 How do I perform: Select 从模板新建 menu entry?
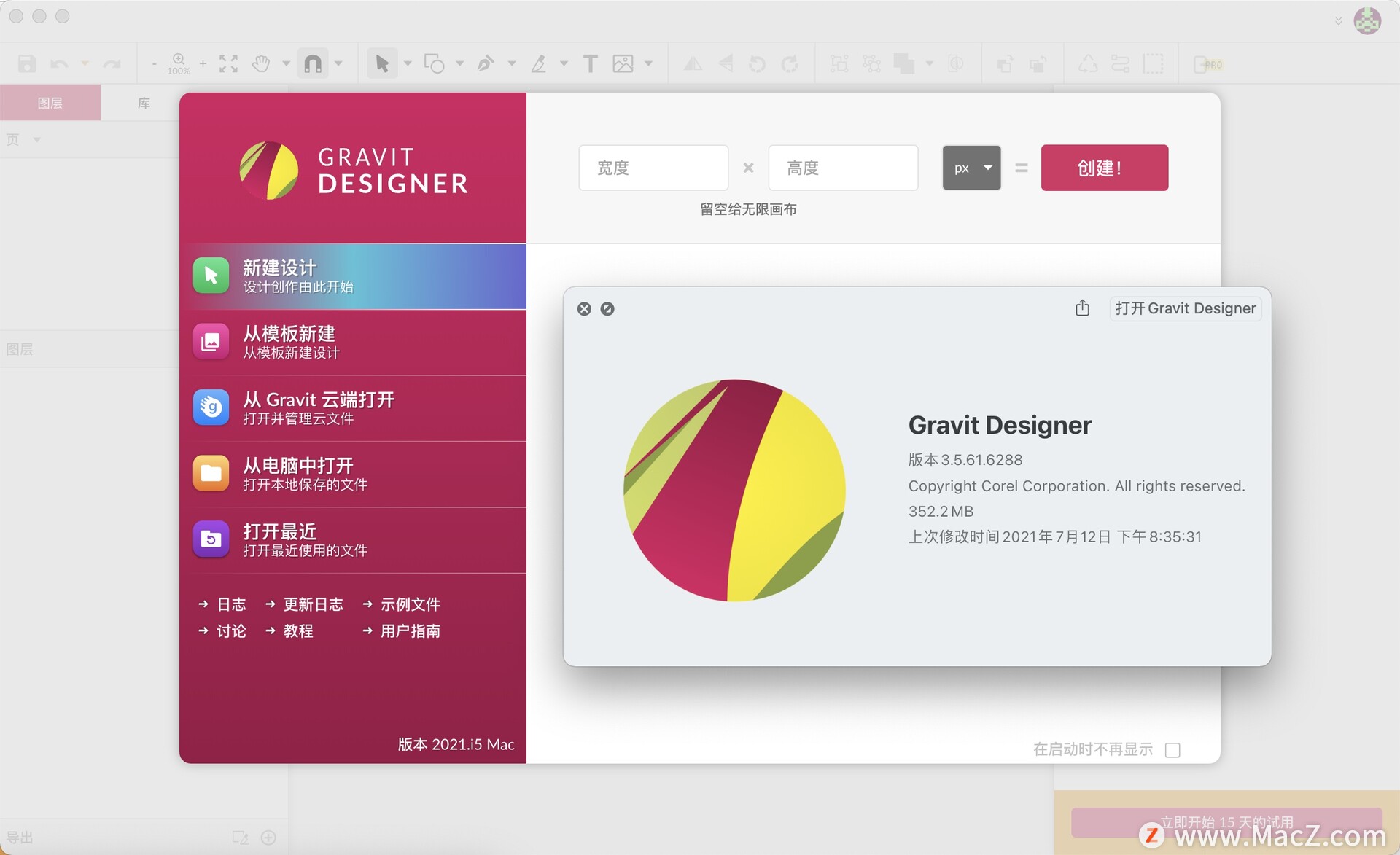click(353, 342)
